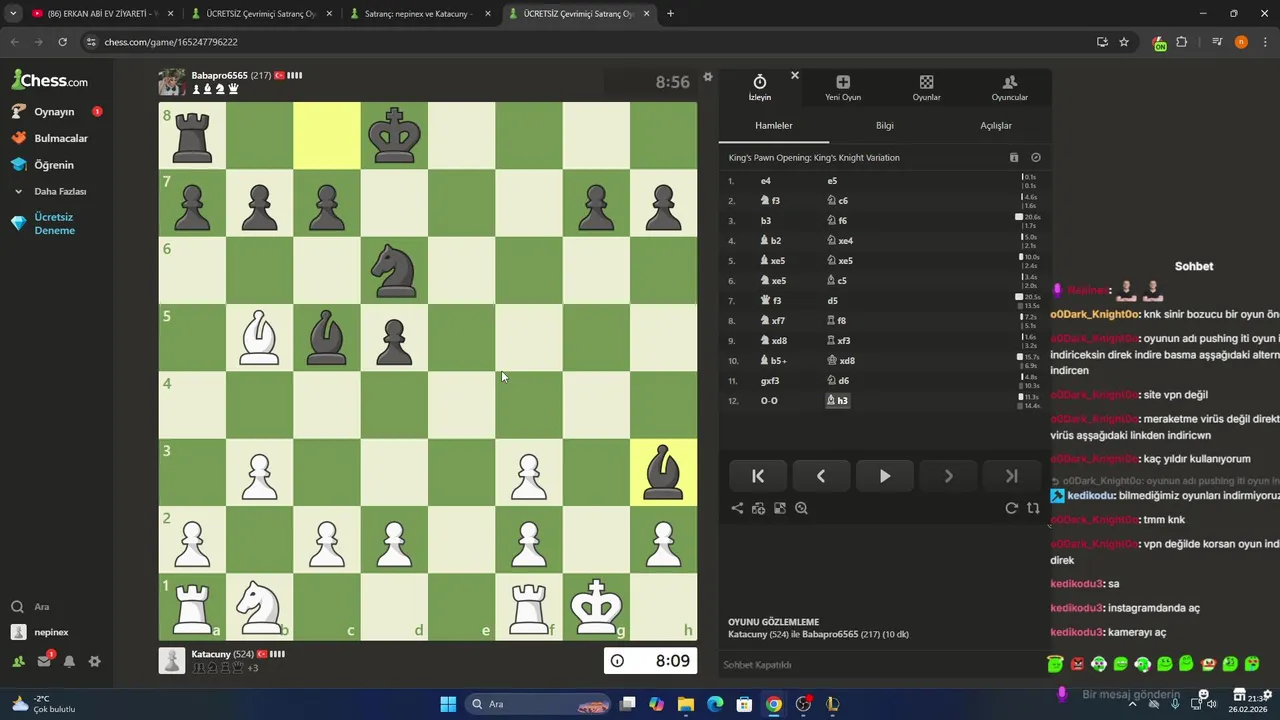The image size is (1280, 720).
Task: Click the Ara search field in sidebar
Action: 42,607
